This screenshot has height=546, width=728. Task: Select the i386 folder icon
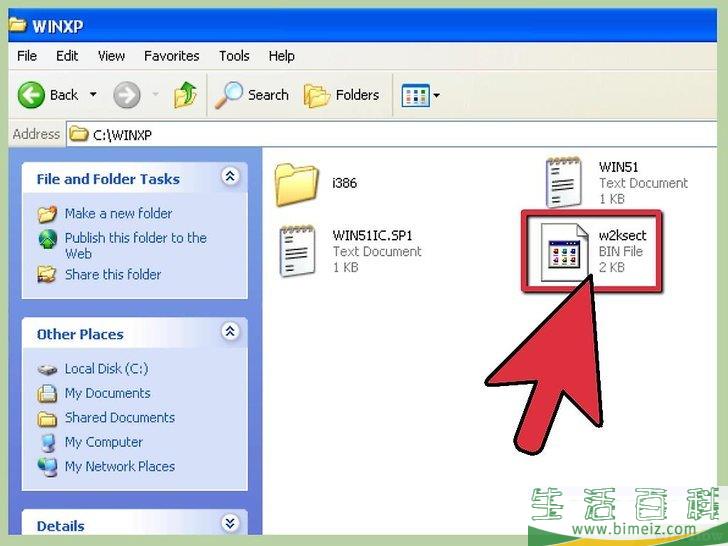[297, 184]
